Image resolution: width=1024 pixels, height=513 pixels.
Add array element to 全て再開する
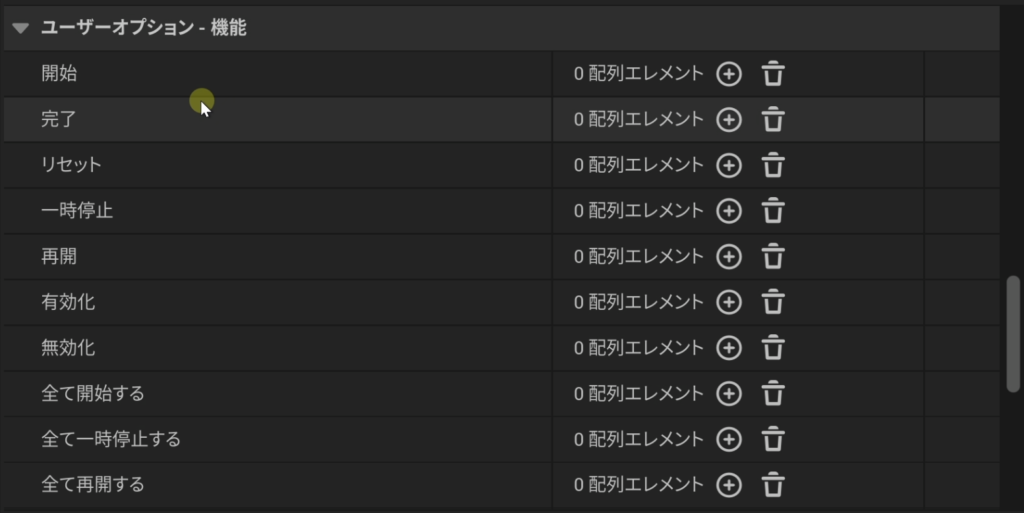730,485
